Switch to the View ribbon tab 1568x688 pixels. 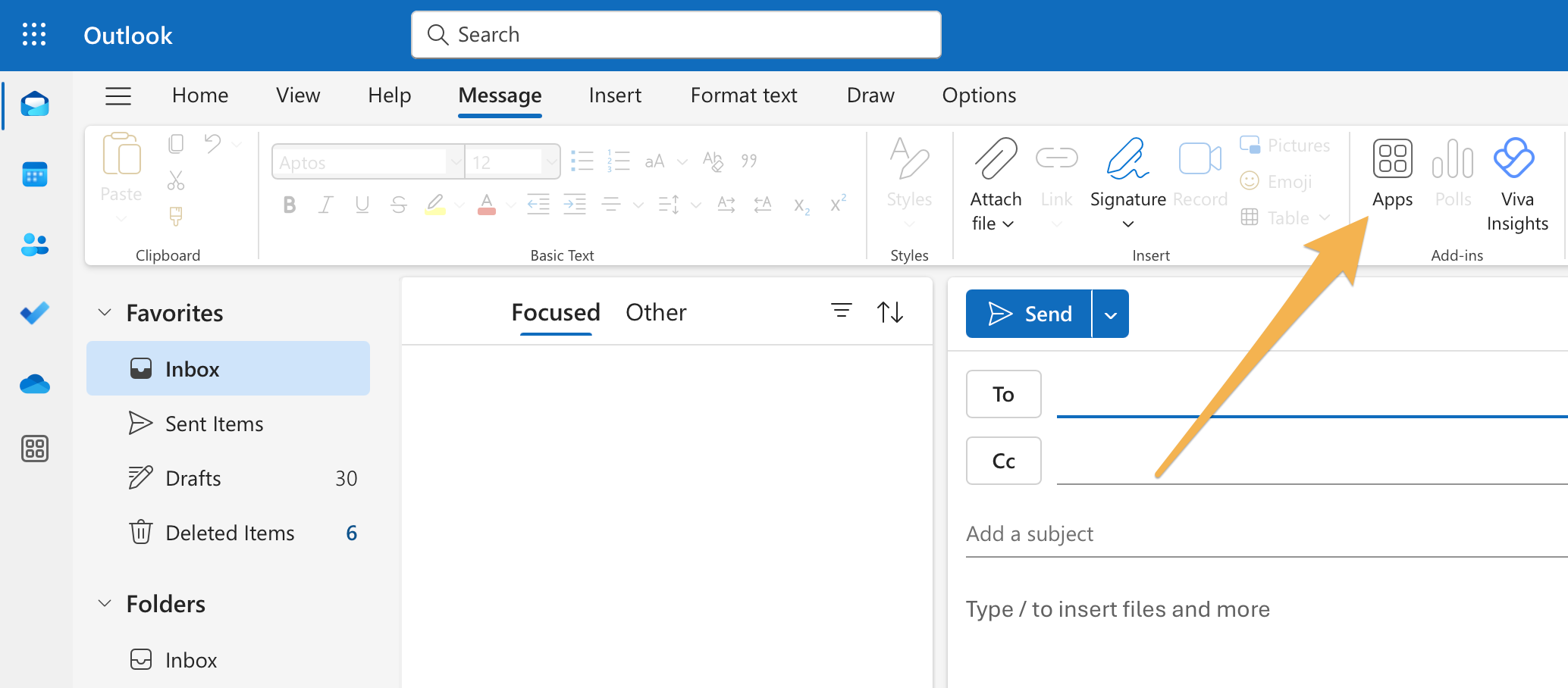pos(298,95)
